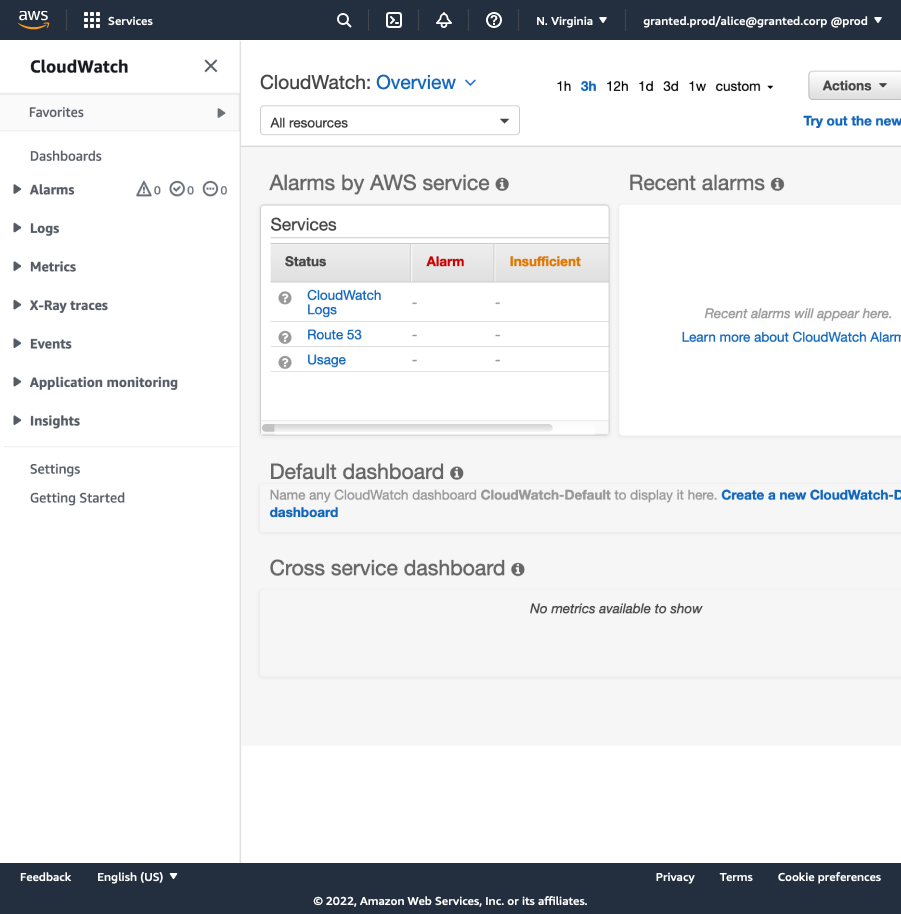
Task: Click info icon beside Cross service dashboard
Action: 518,570
